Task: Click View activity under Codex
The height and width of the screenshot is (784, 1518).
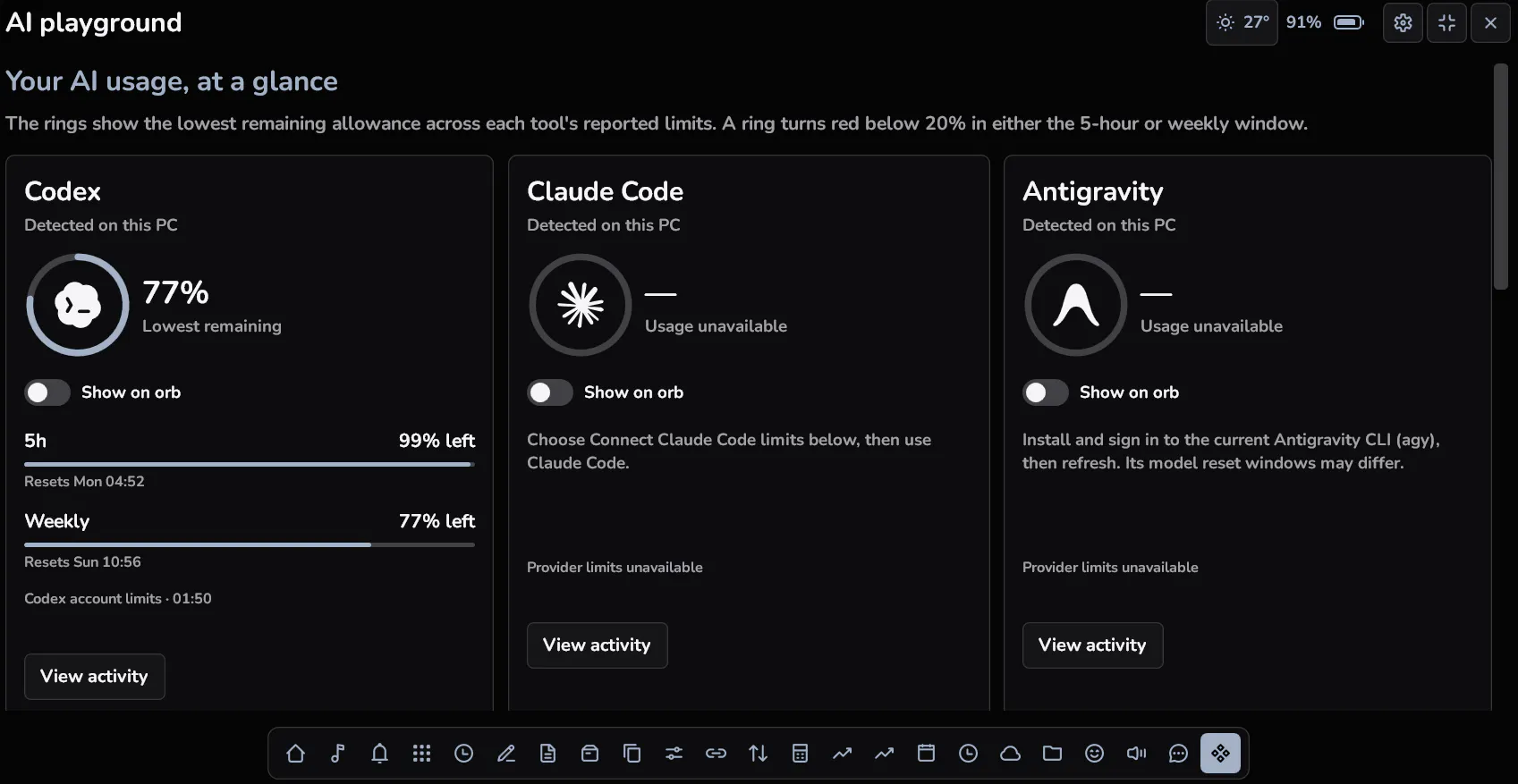Action: click(94, 677)
